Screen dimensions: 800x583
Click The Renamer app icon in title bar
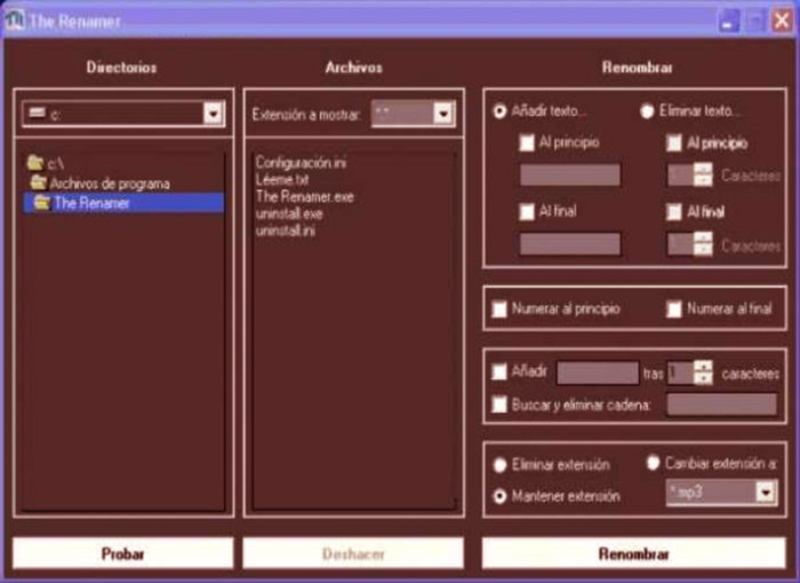pos(14,20)
